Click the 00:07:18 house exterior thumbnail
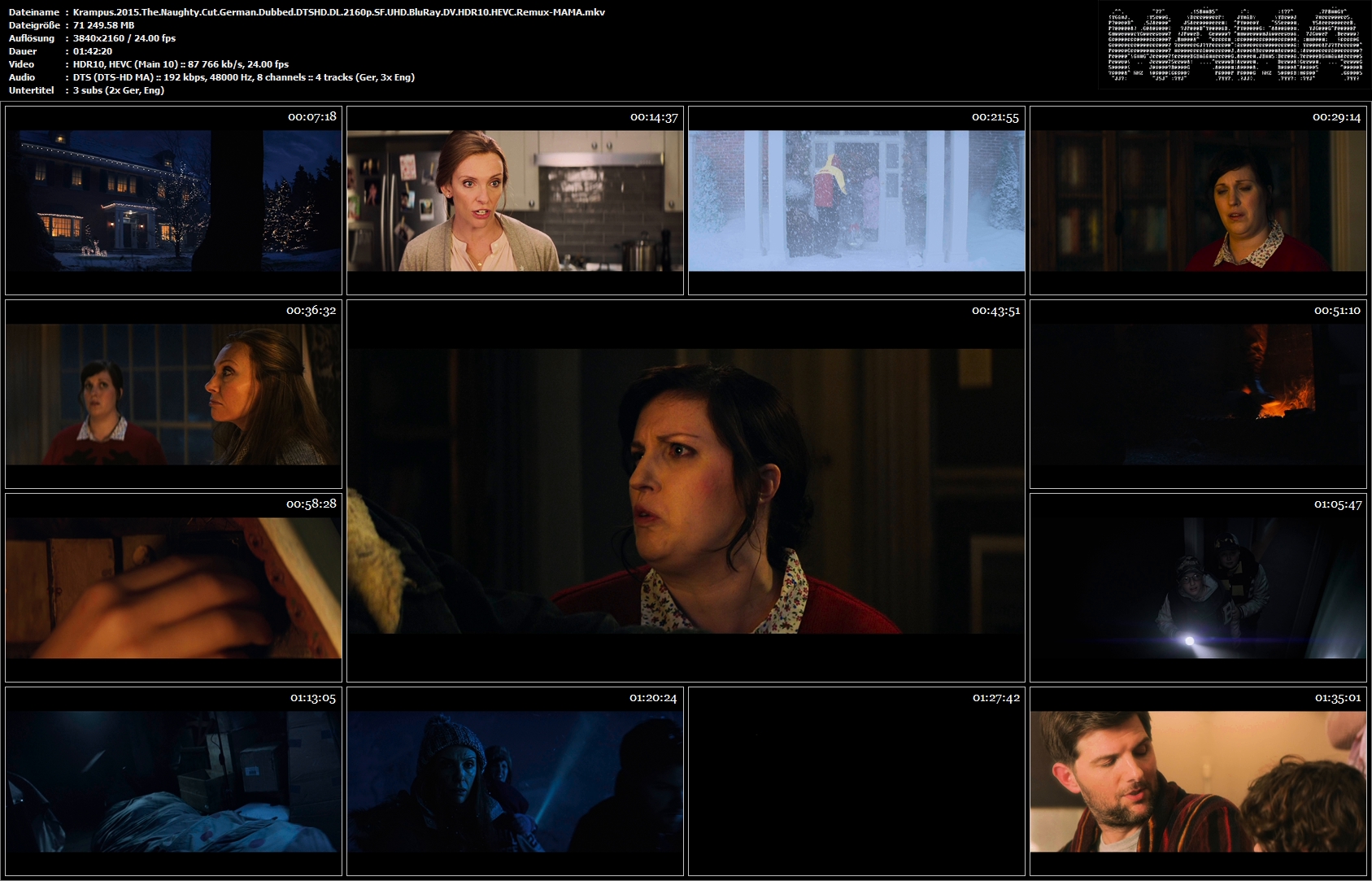The image size is (1372, 881). point(173,200)
